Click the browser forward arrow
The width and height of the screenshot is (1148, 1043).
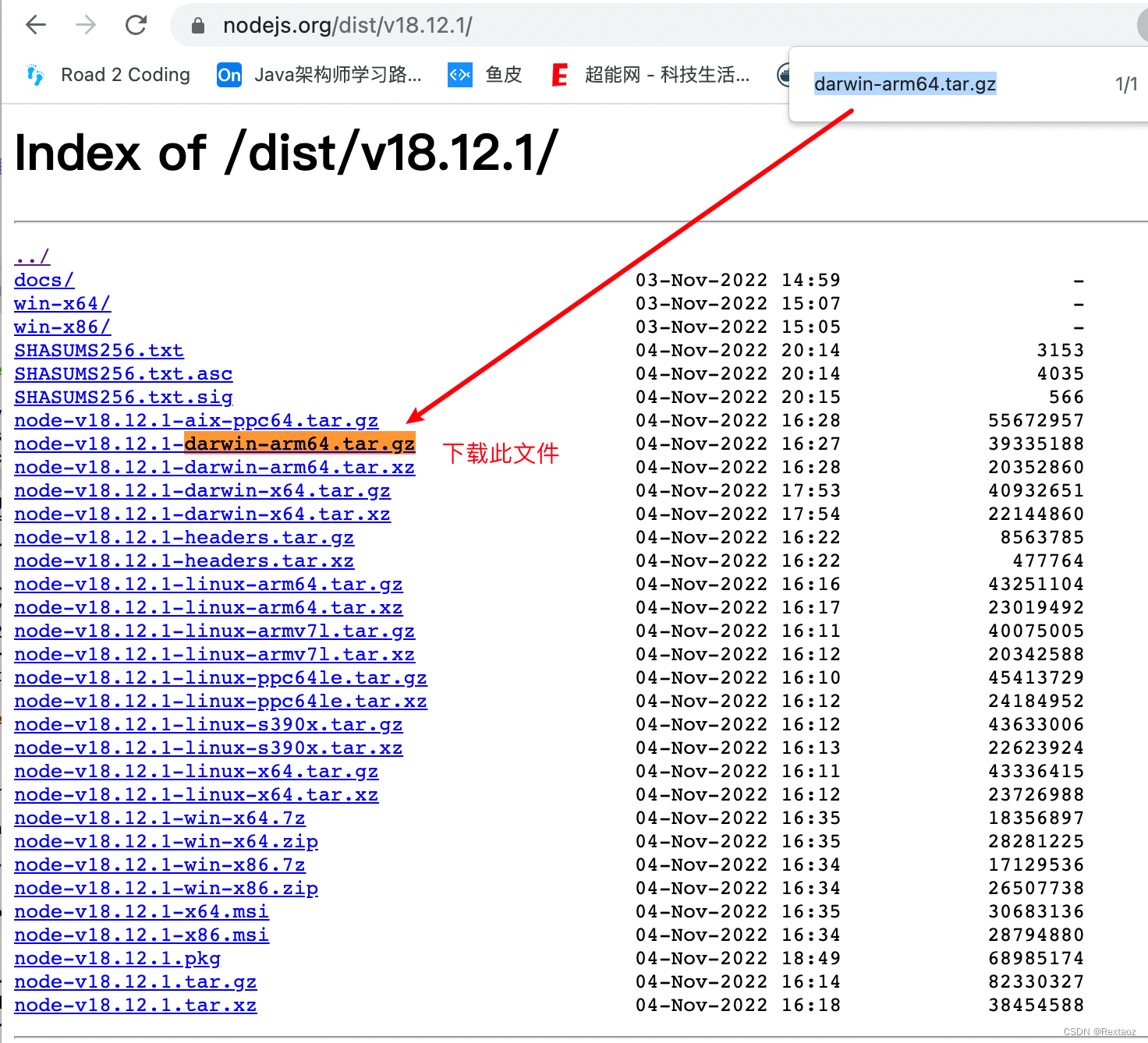click(86, 25)
